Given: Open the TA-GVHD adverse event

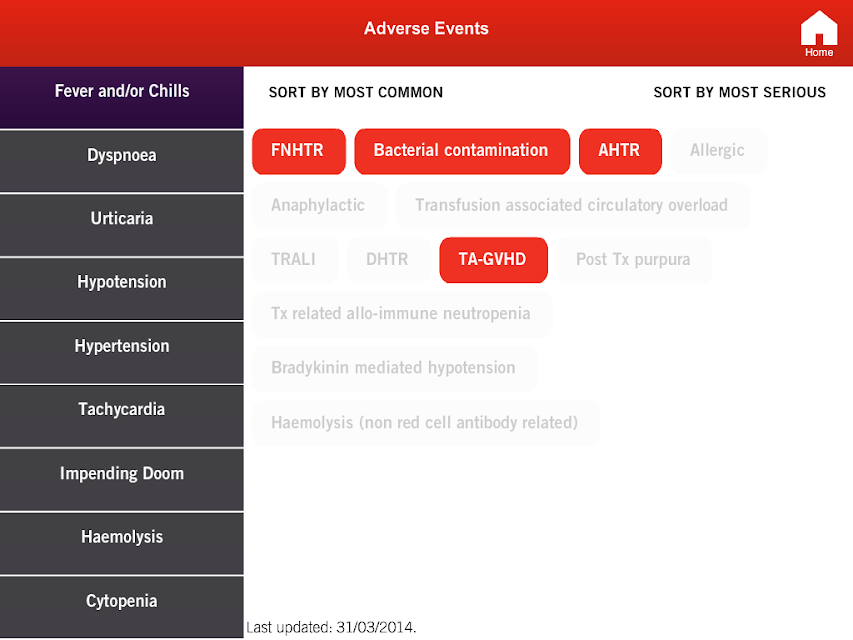Looking at the screenshot, I should (493, 260).
